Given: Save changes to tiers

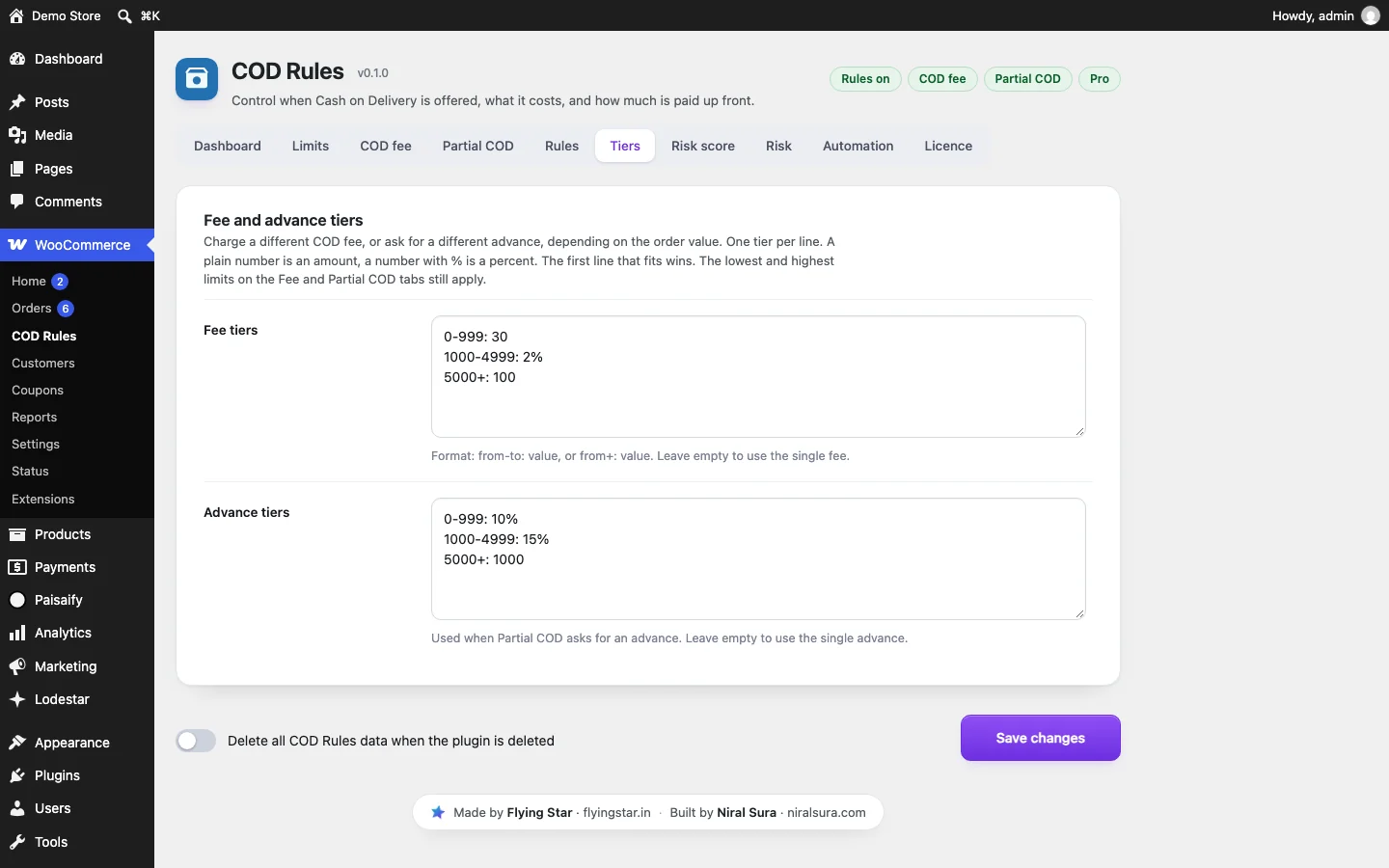Looking at the screenshot, I should (1041, 738).
